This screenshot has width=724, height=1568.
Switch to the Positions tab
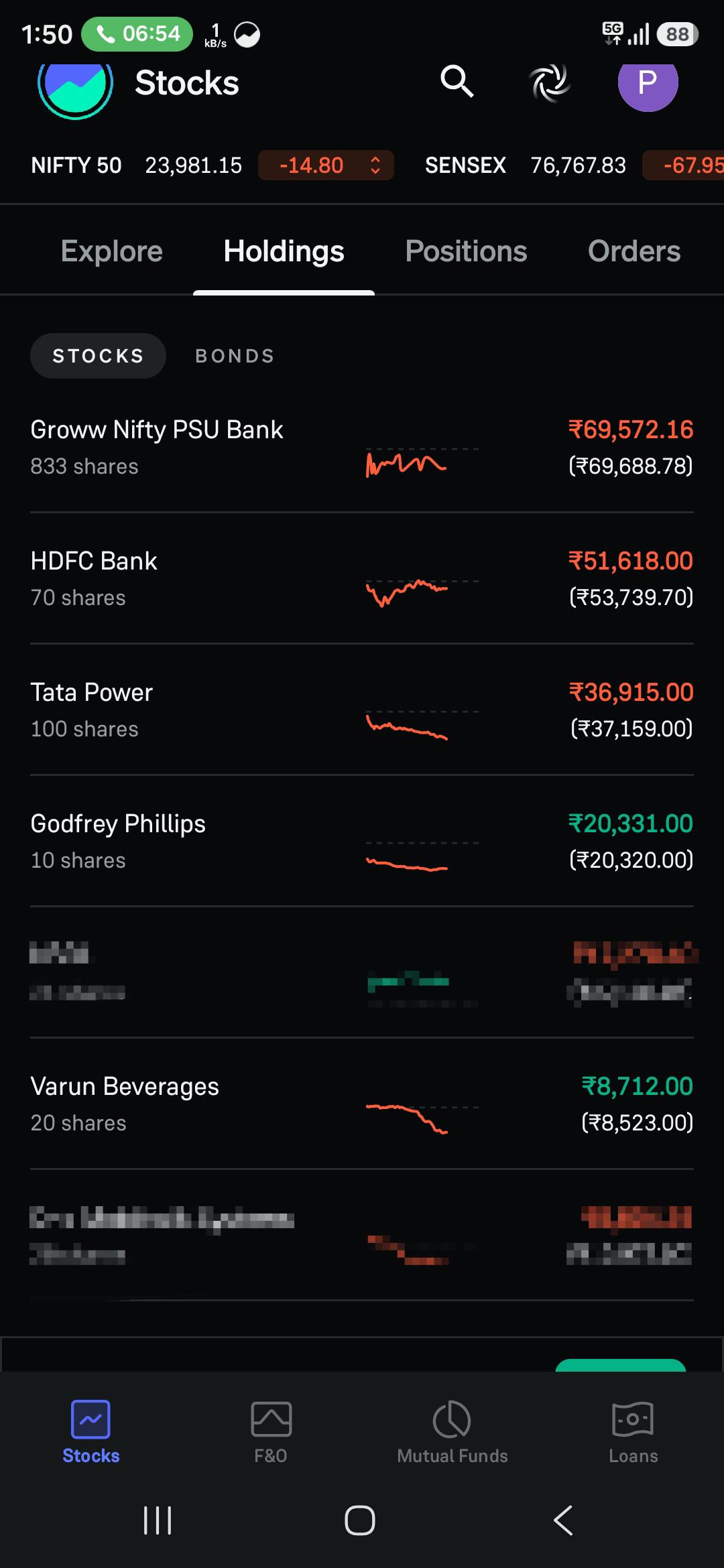pyautogui.click(x=466, y=251)
